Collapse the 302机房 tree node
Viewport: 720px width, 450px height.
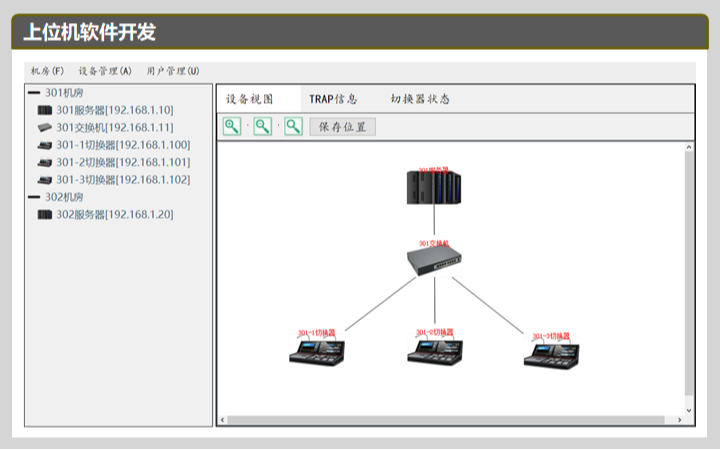point(34,197)
